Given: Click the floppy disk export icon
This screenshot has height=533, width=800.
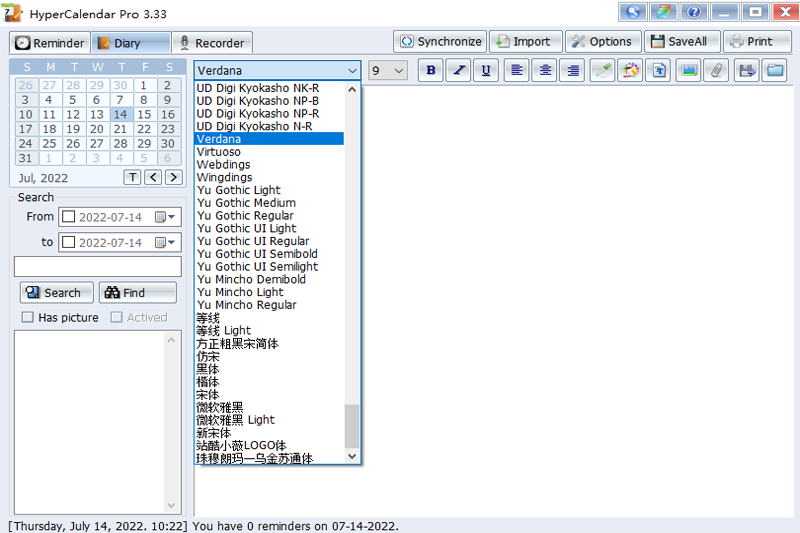Looking at the screenshot, I should click(x=747, y=70).
